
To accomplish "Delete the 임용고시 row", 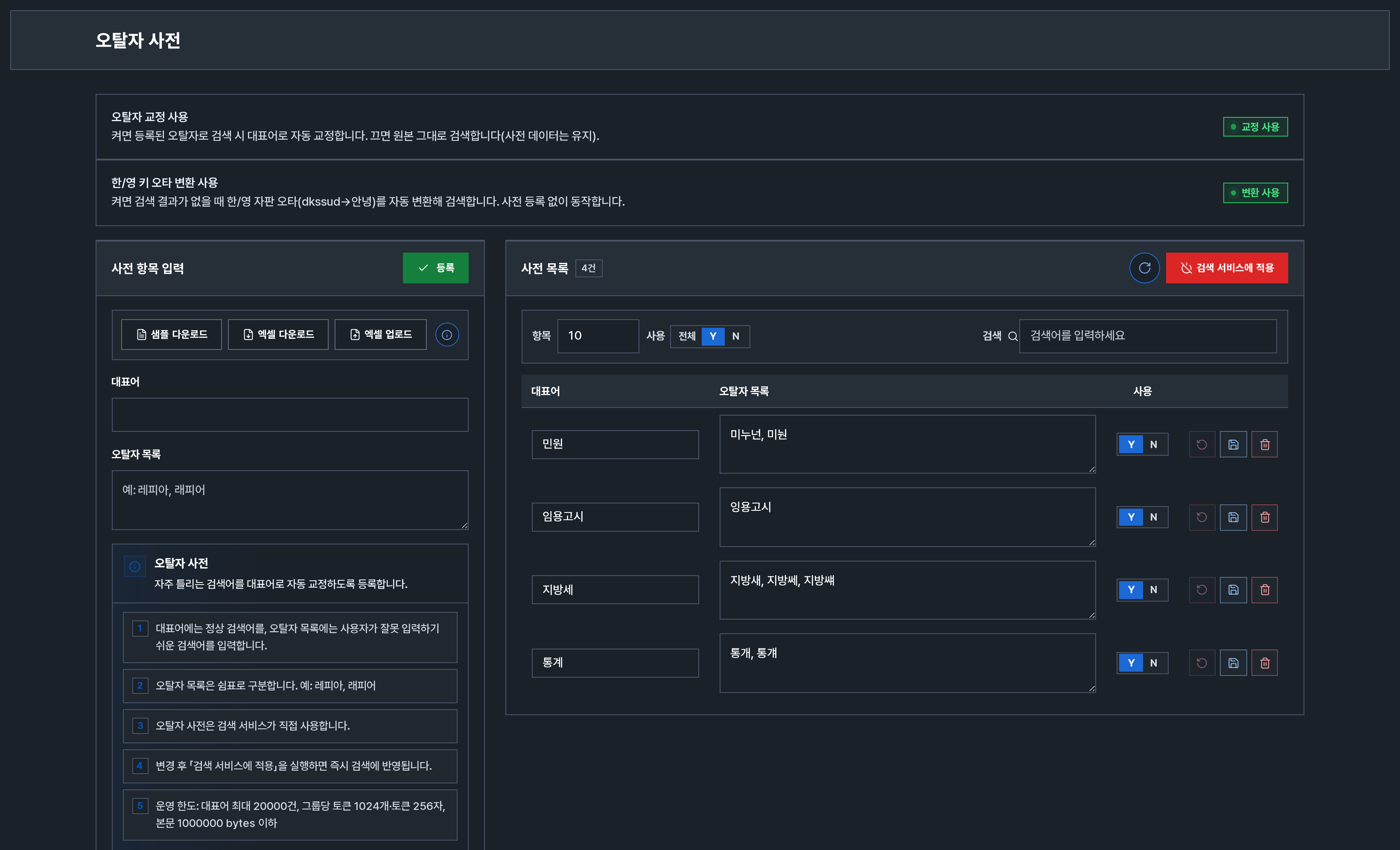I will (x=1264, y=517).
